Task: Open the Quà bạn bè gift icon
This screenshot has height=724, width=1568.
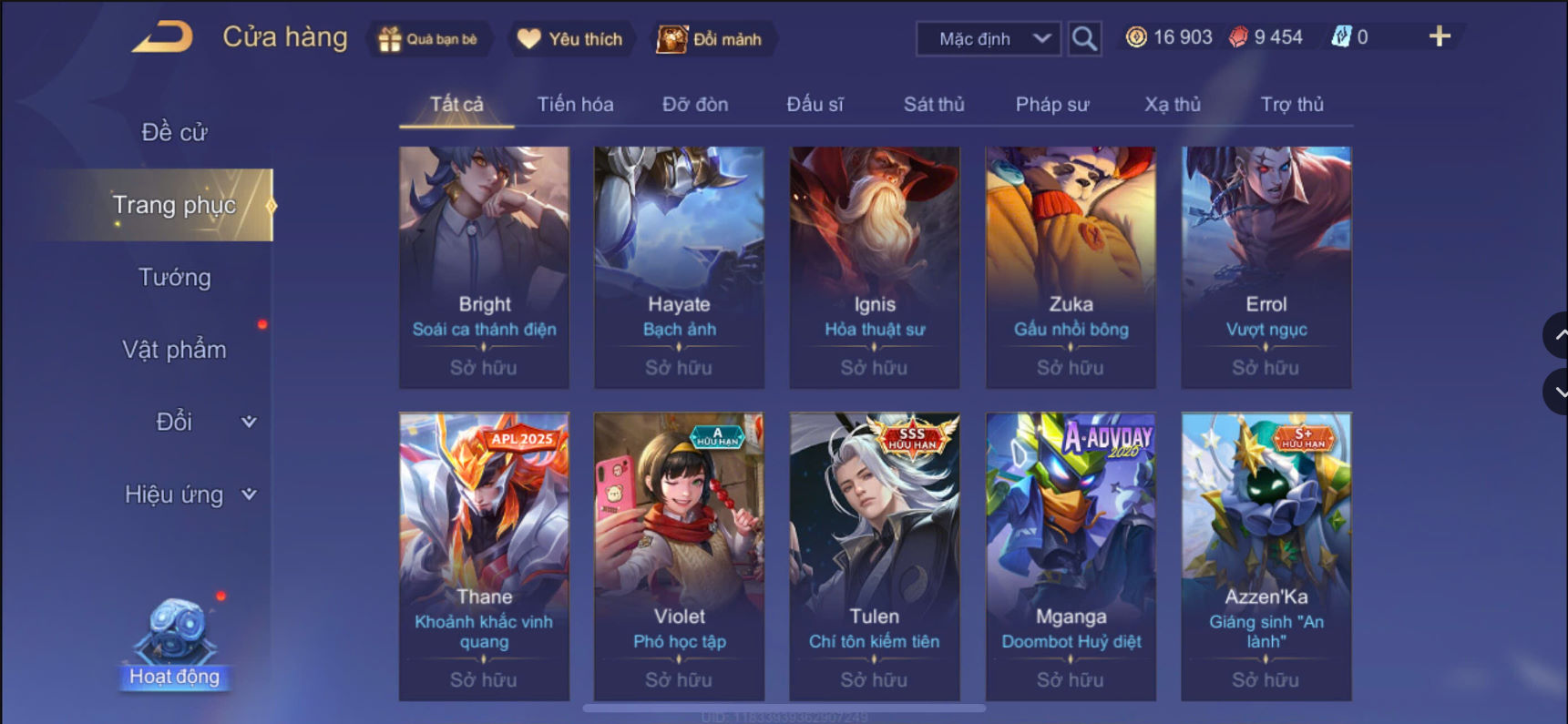Action: [390, 39]
